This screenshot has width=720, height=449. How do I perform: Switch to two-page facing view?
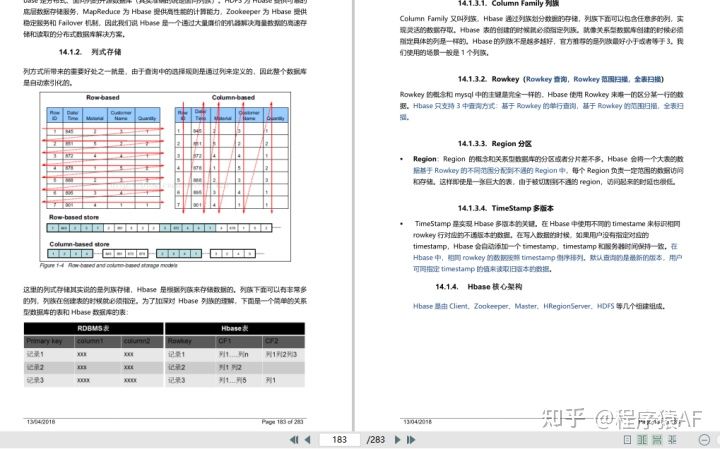[x=642, y=439]
